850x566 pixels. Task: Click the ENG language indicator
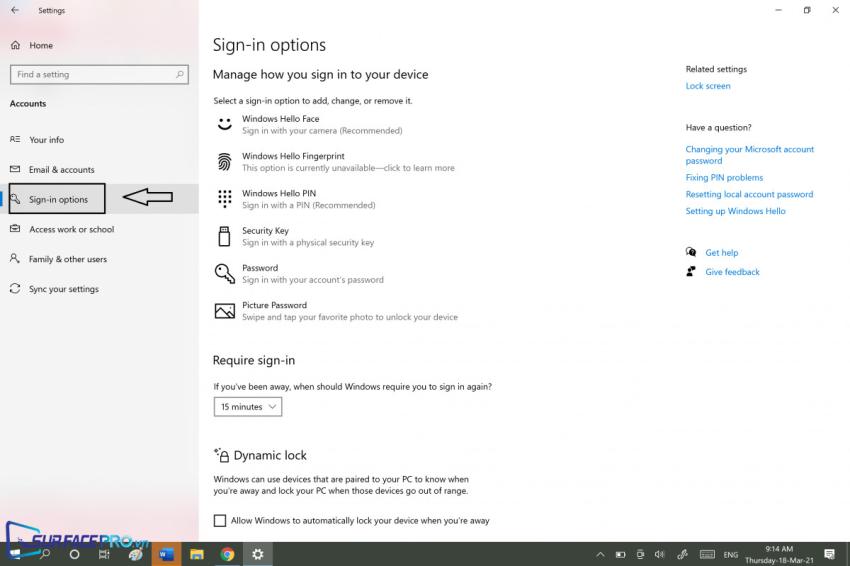[x=730, y=555]
